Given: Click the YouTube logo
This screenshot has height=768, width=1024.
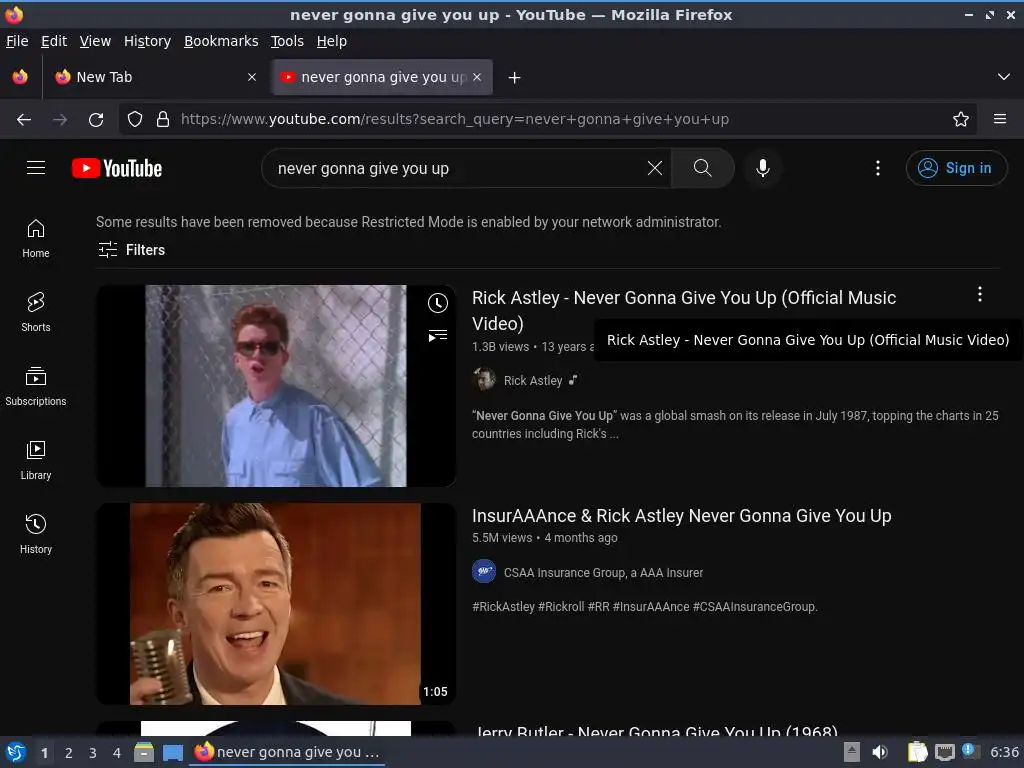Looking at the screenshot, I should [x=117, y=168].
